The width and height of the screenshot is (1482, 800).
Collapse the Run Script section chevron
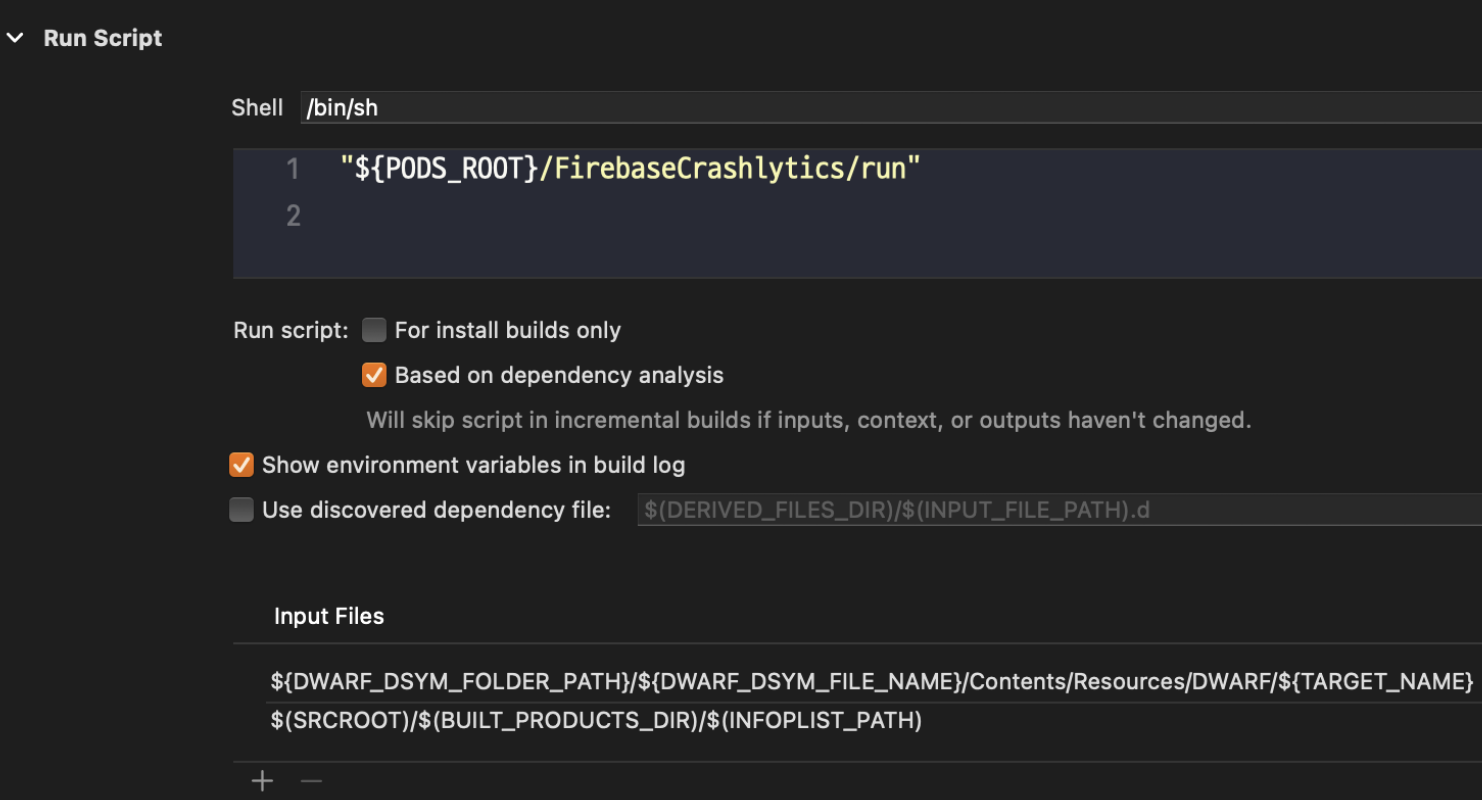[x=15, y=38]
